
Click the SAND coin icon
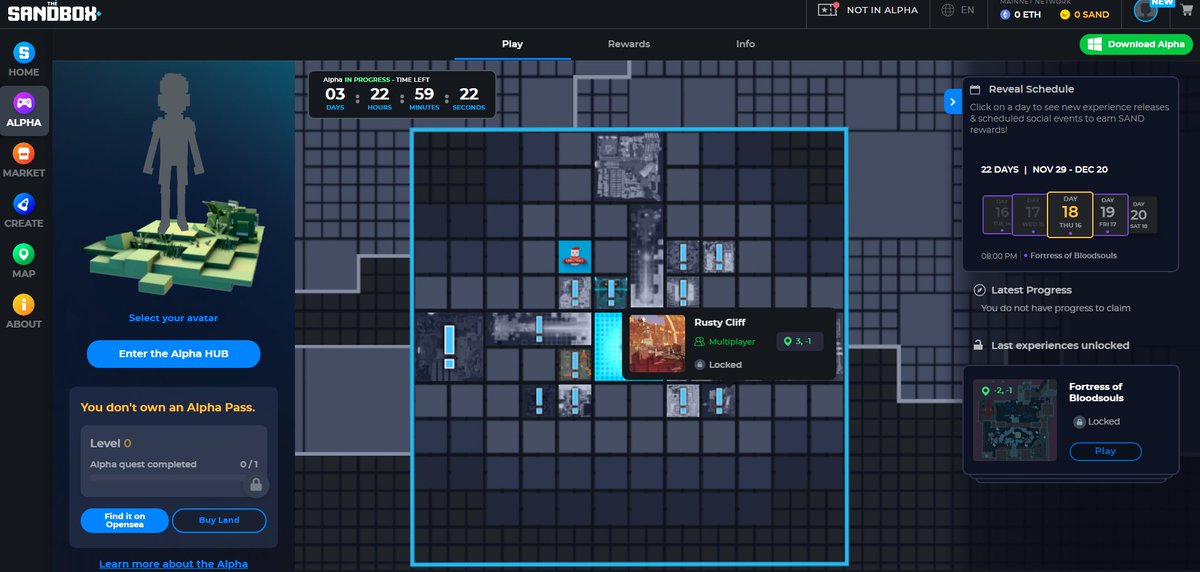(x=1065, y=15)
